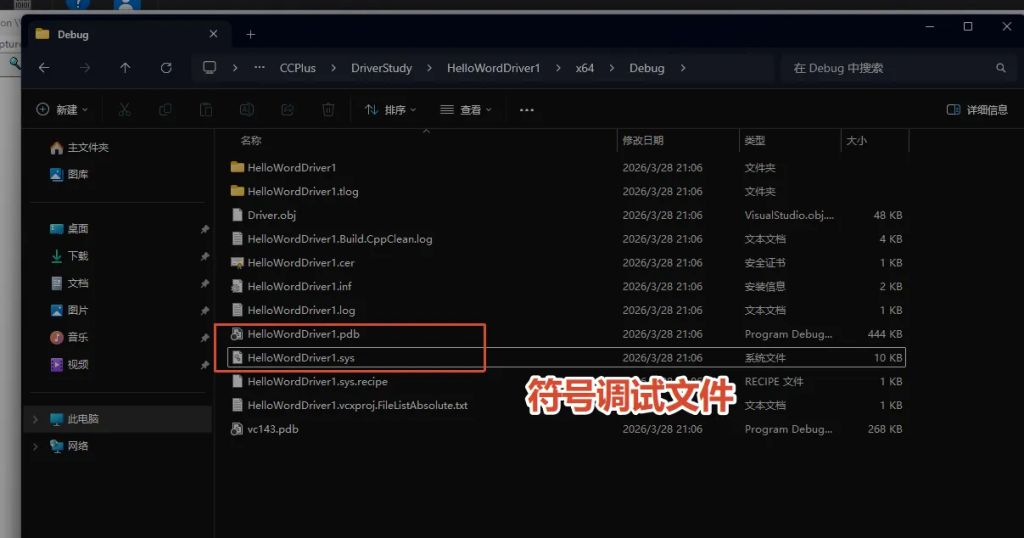This screenshot has height=538, width=1024.
Task: Select the Debug tab
Action: tap(127, 34)
